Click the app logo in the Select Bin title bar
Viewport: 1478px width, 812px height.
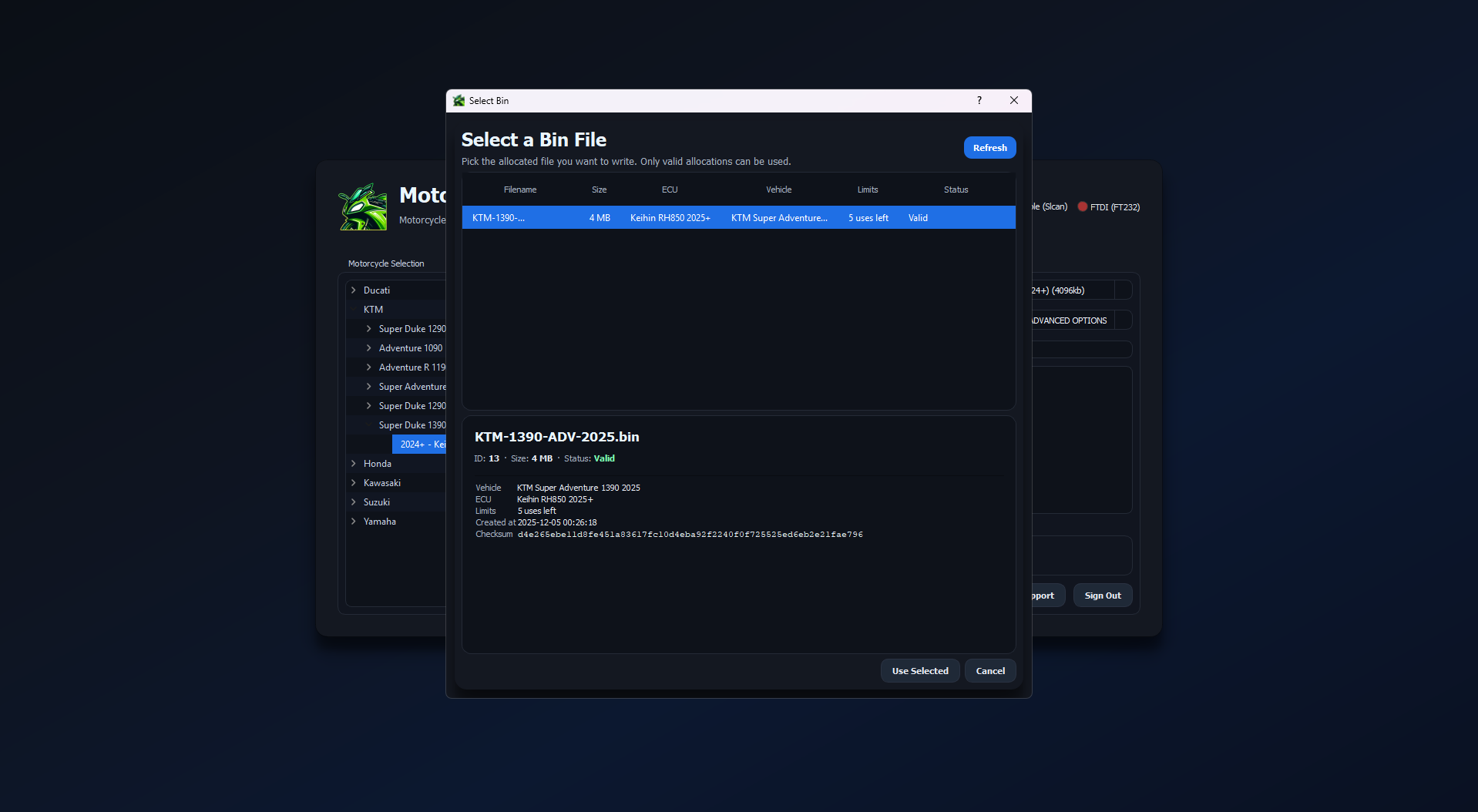459,101
